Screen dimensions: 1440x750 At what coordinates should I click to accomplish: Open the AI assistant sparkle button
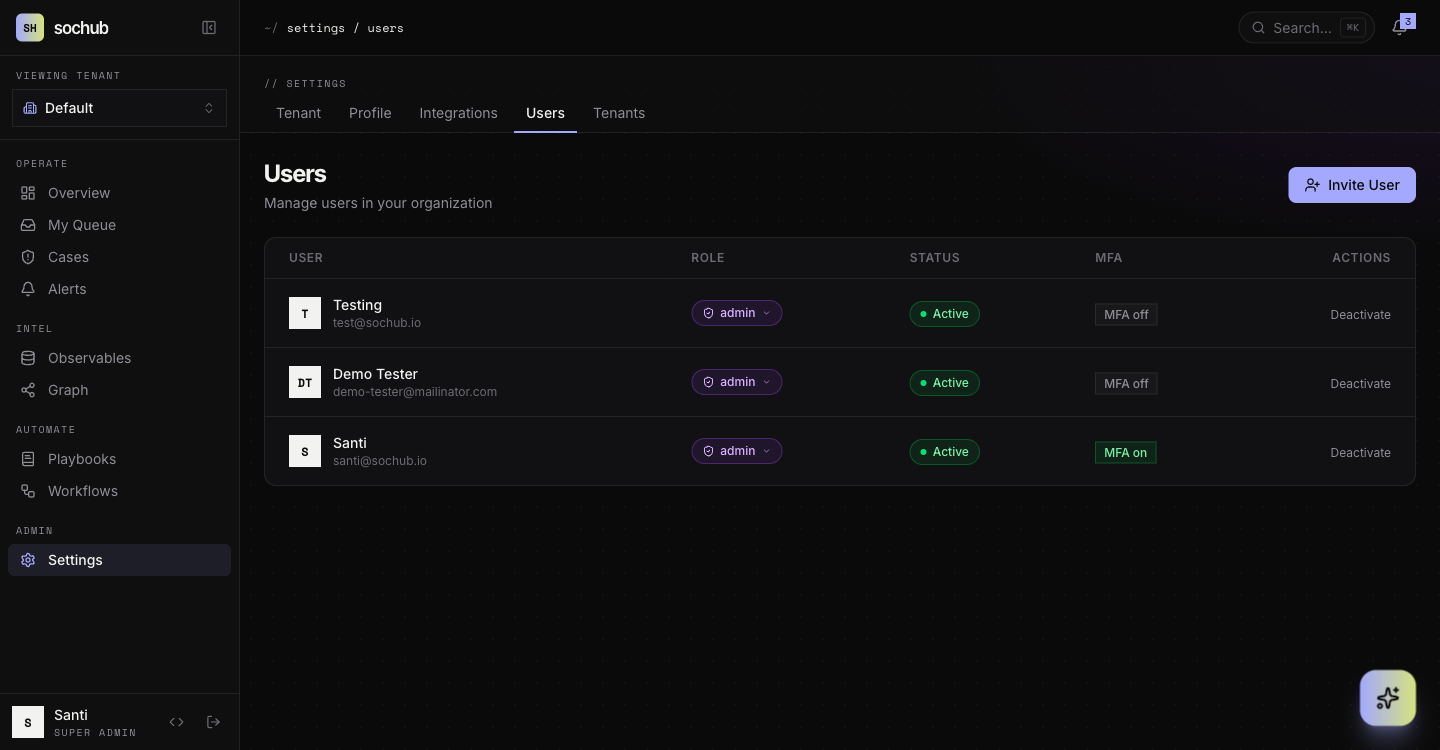[x=1388, y=698]
